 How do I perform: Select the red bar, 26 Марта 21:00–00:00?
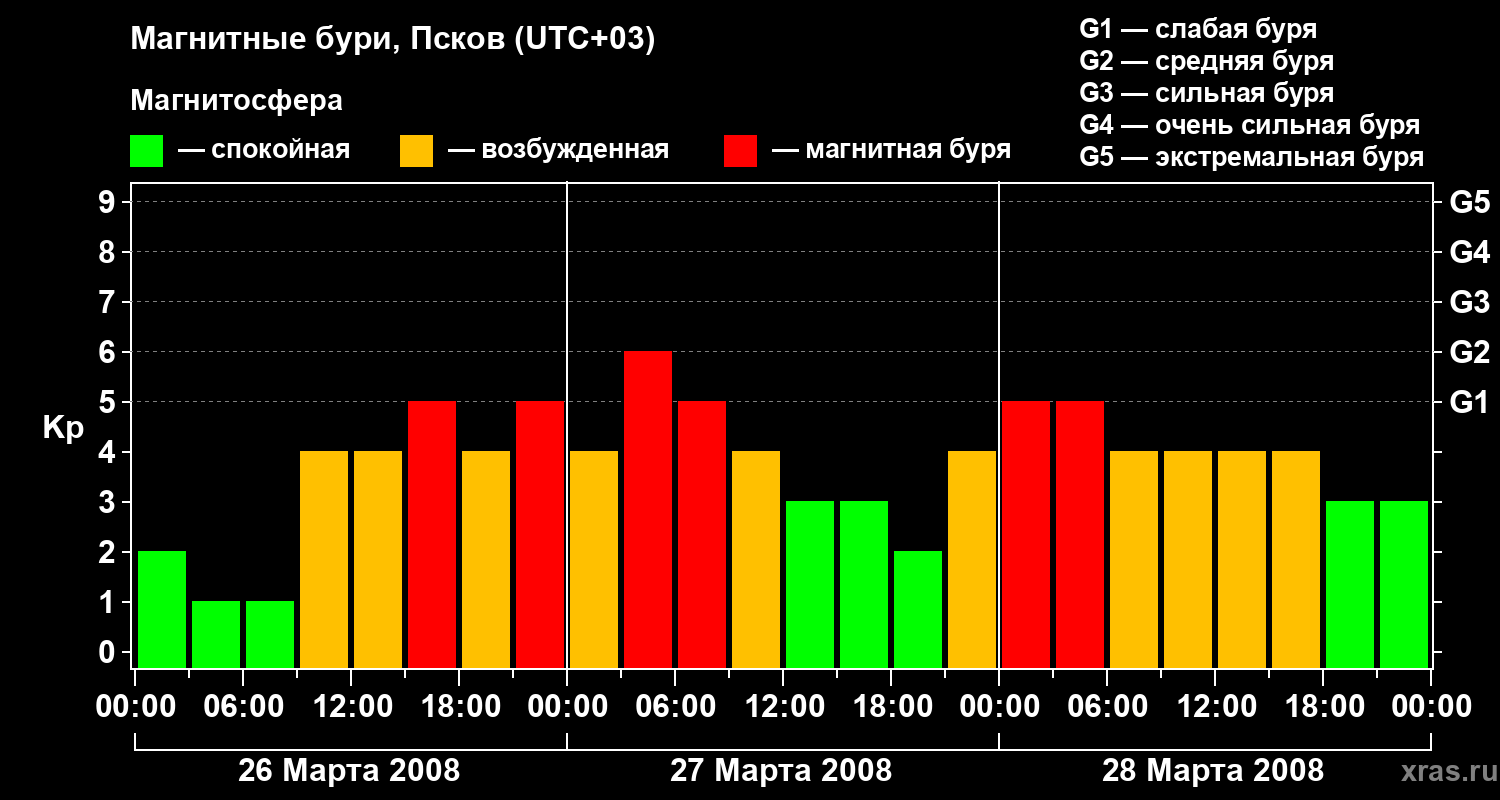point(540,534)
